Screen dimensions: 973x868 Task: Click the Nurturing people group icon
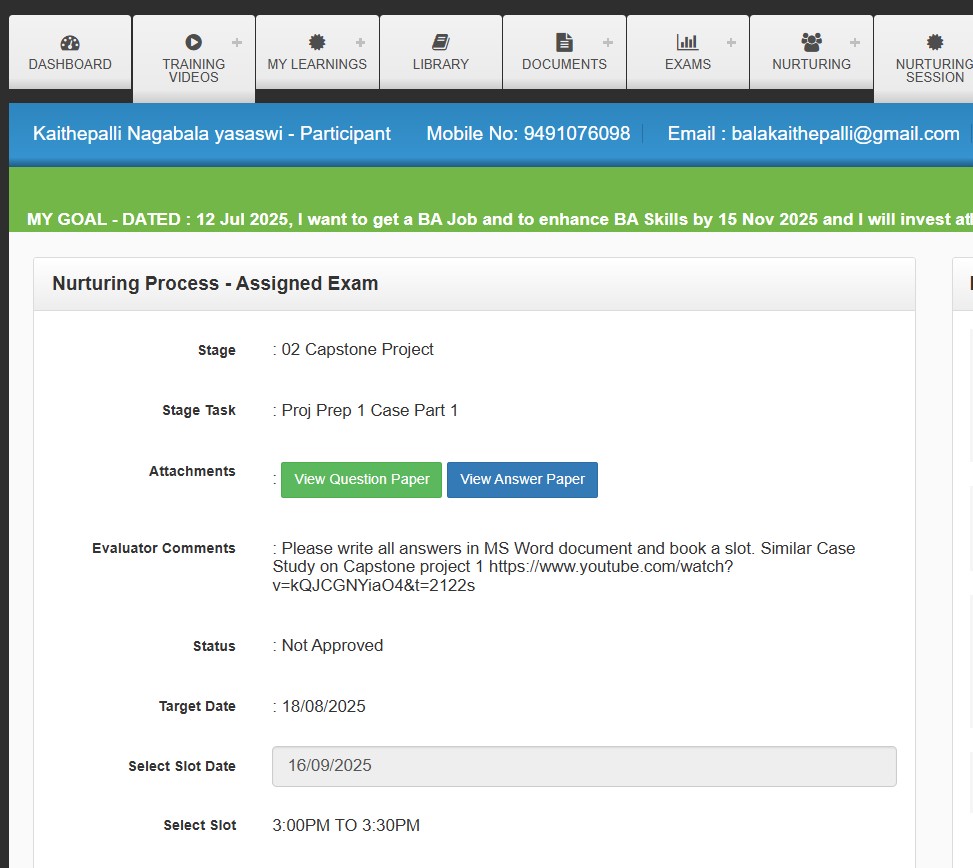click(811, 42)
